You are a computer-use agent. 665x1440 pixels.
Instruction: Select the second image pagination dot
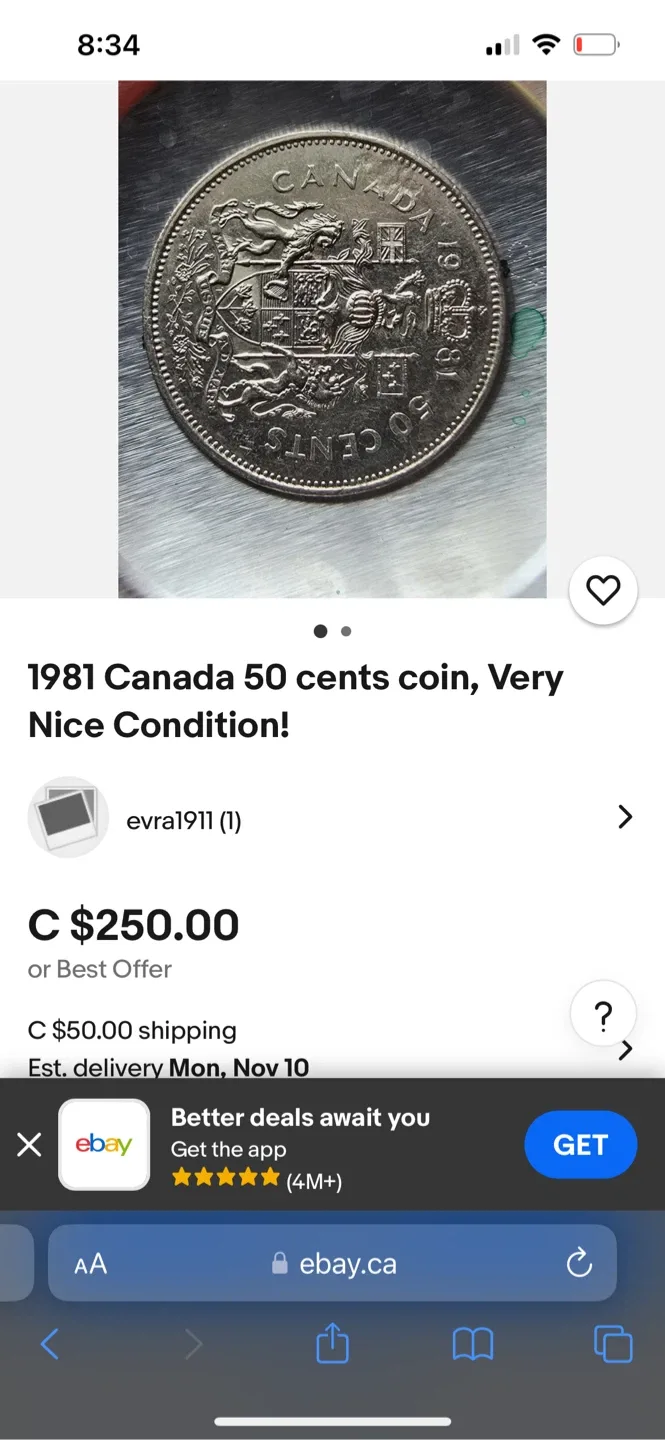coord(345,631)
